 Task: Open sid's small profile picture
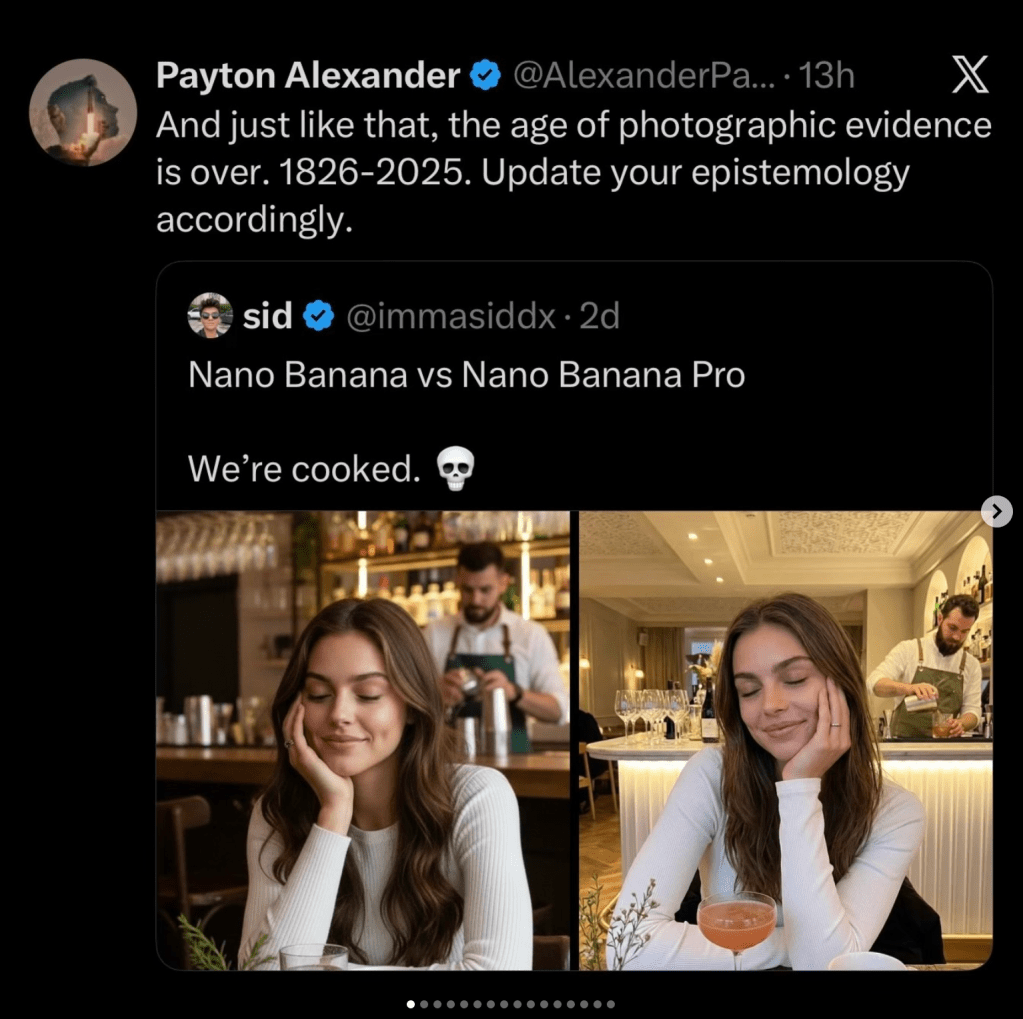tap(210, 316)
